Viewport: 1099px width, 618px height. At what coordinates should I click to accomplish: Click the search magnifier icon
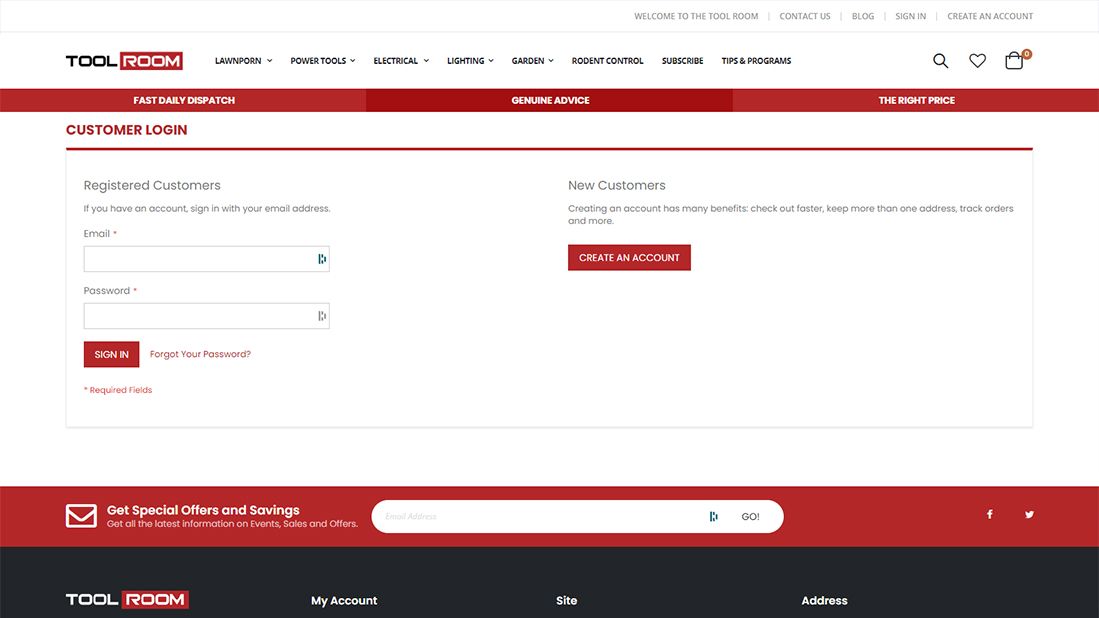pyautogui.click(x=940, y=61)
